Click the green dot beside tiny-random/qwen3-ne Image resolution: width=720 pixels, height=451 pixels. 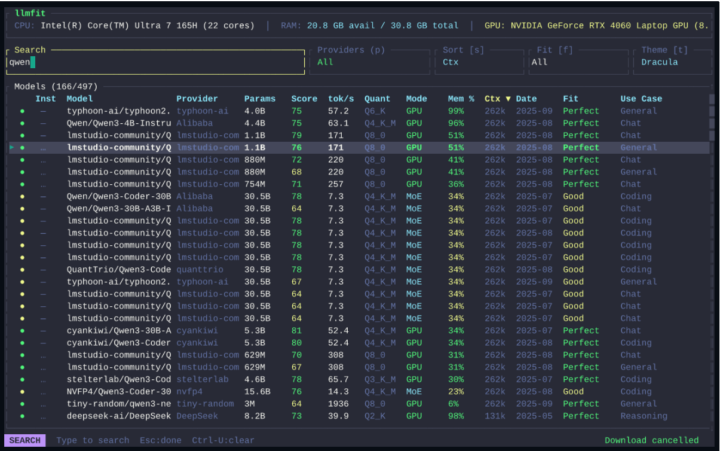[x=22, y=403]
